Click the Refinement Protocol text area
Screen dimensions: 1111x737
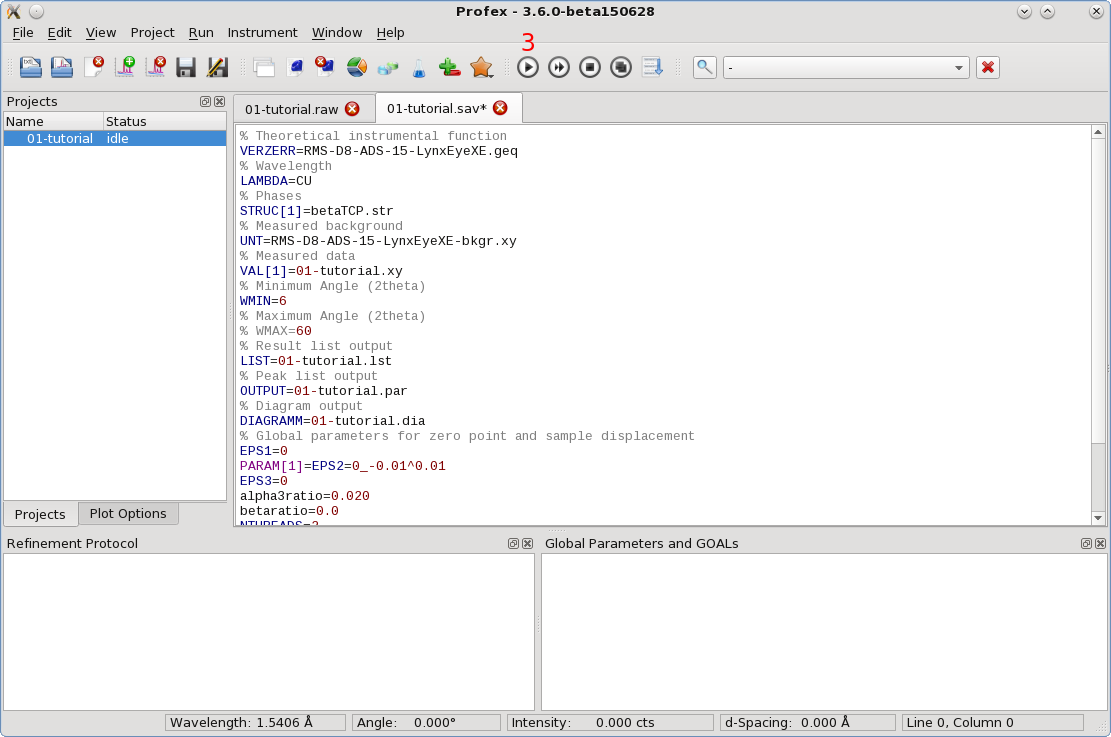point(269,632)
